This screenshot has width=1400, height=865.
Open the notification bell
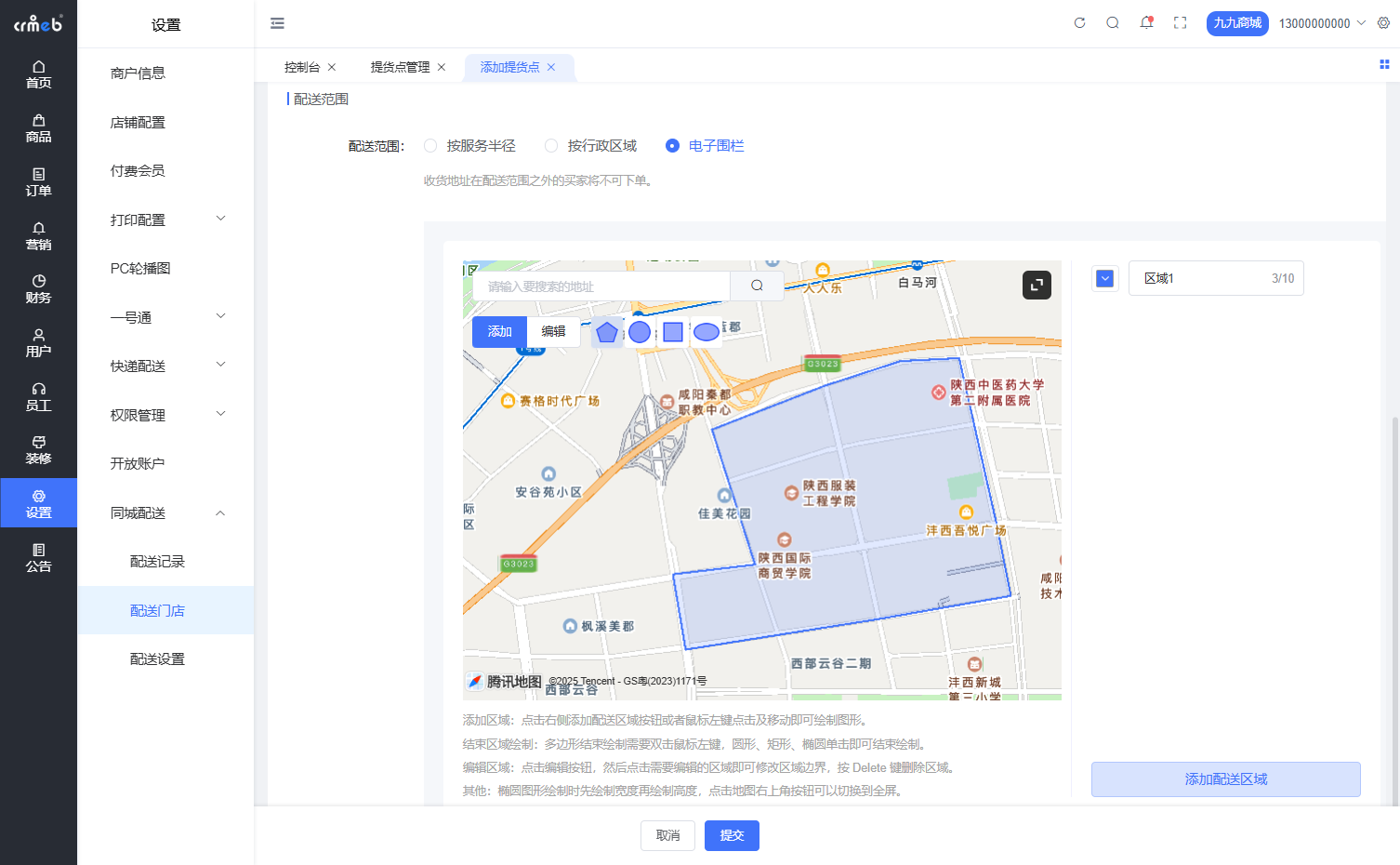point(1146,23)
